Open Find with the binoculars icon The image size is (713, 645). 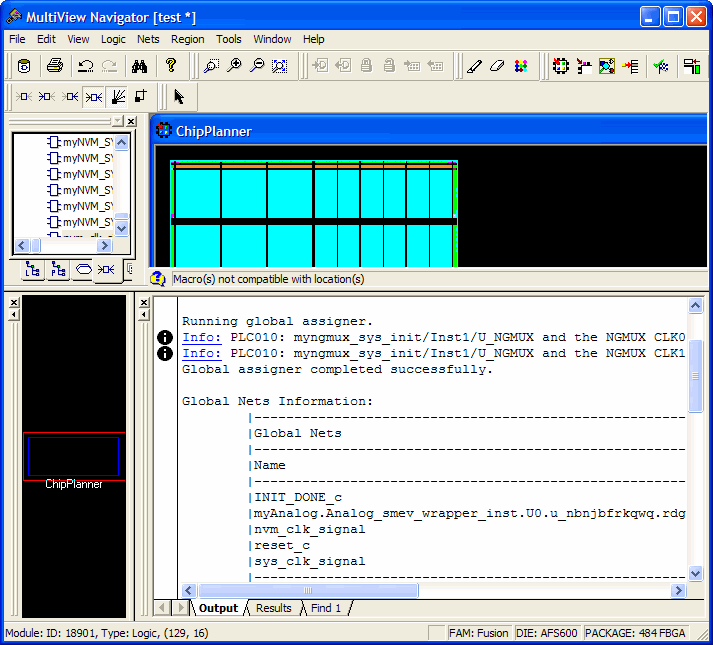[x=139, y=66]
